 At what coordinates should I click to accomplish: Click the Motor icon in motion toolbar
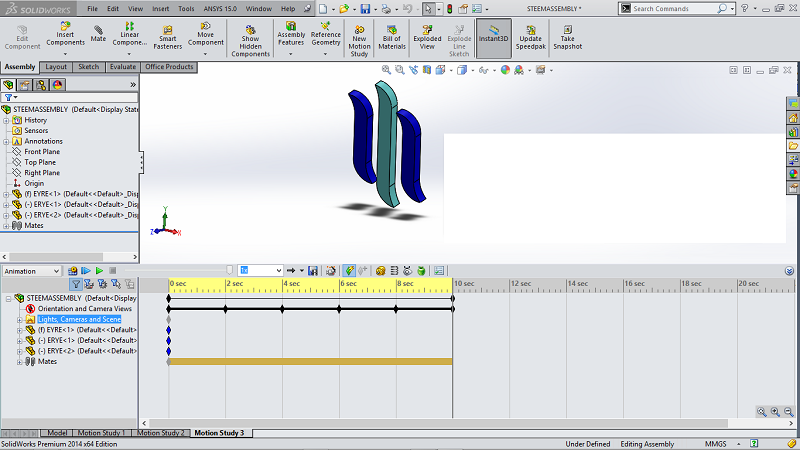click(380, 271)
